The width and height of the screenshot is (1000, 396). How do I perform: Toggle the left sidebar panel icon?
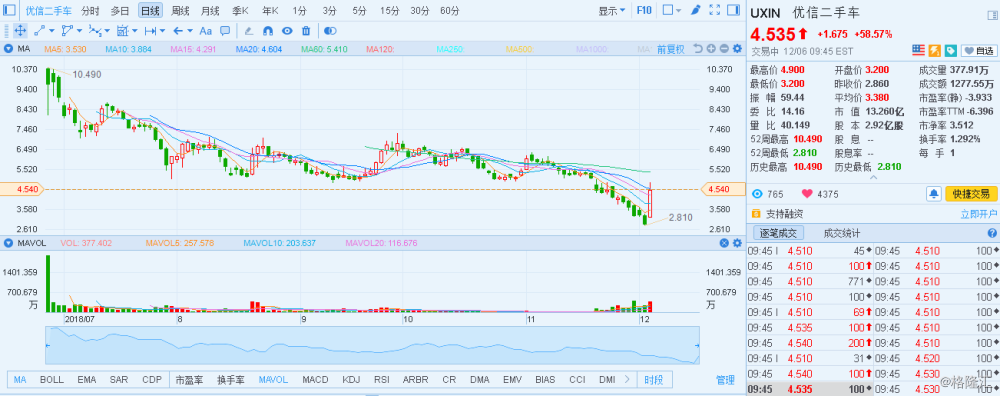[x=10, y=10]
